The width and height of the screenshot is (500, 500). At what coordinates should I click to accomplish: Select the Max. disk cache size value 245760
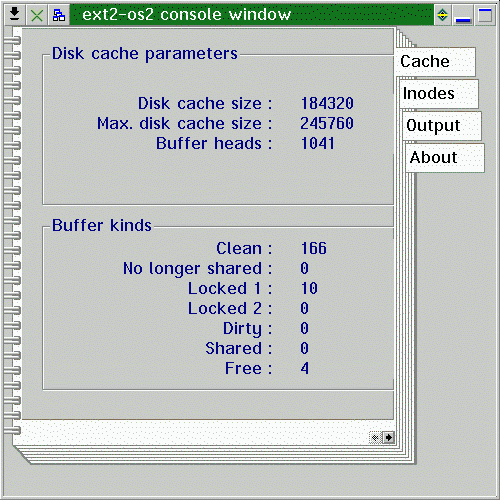tap(327, 123)
